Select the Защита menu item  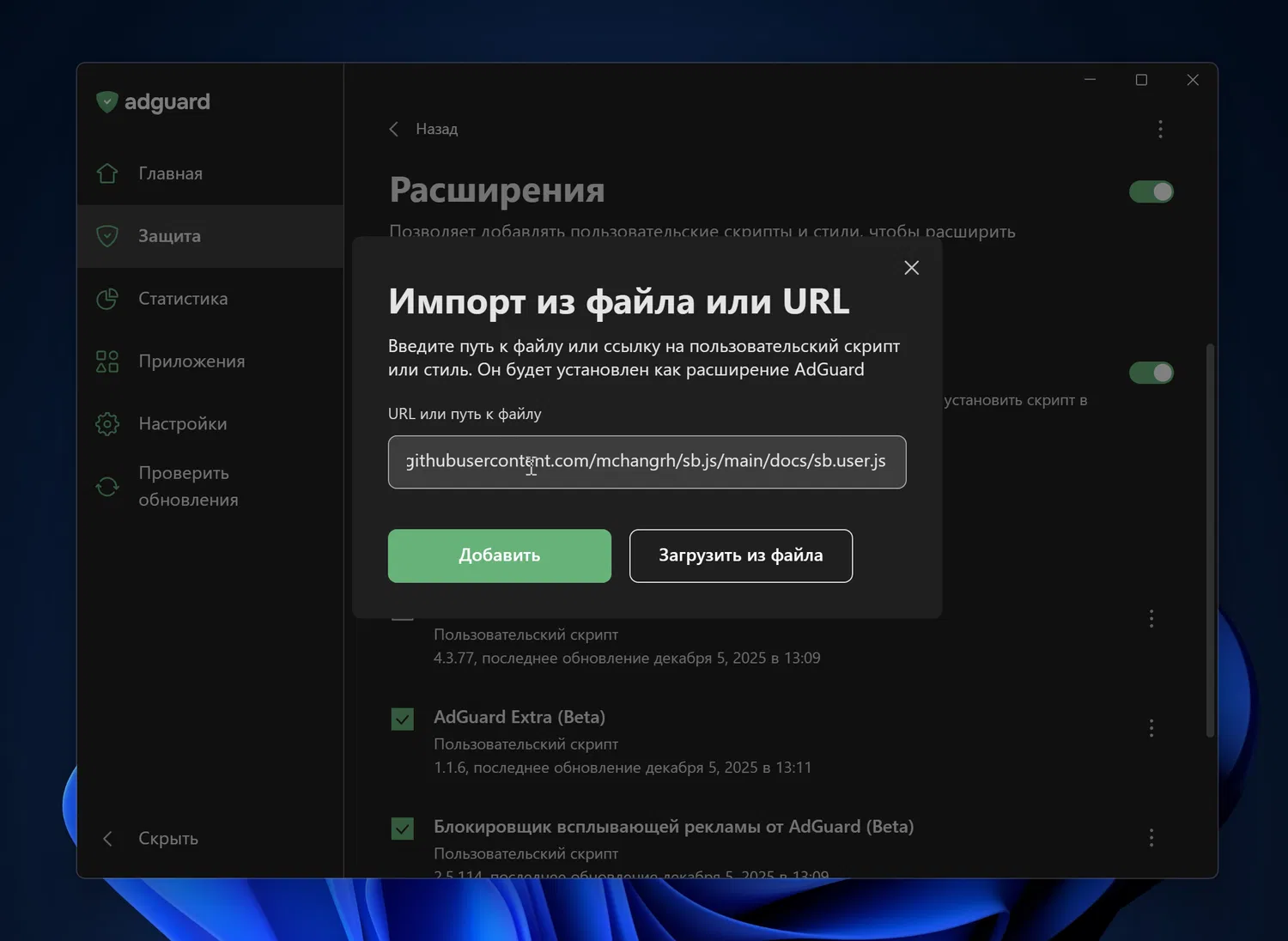pyautogui.click(x=210, y=236)
